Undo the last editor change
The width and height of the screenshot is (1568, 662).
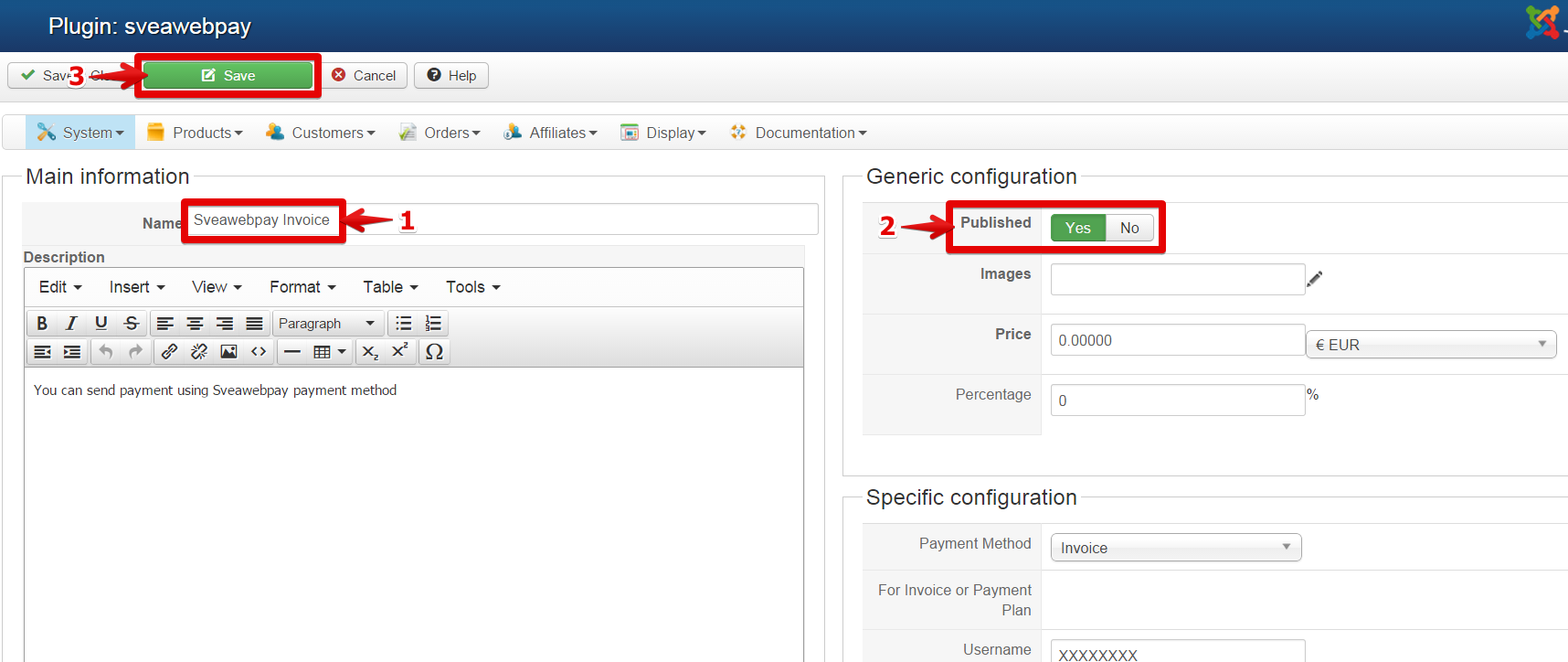coord(106,352)
